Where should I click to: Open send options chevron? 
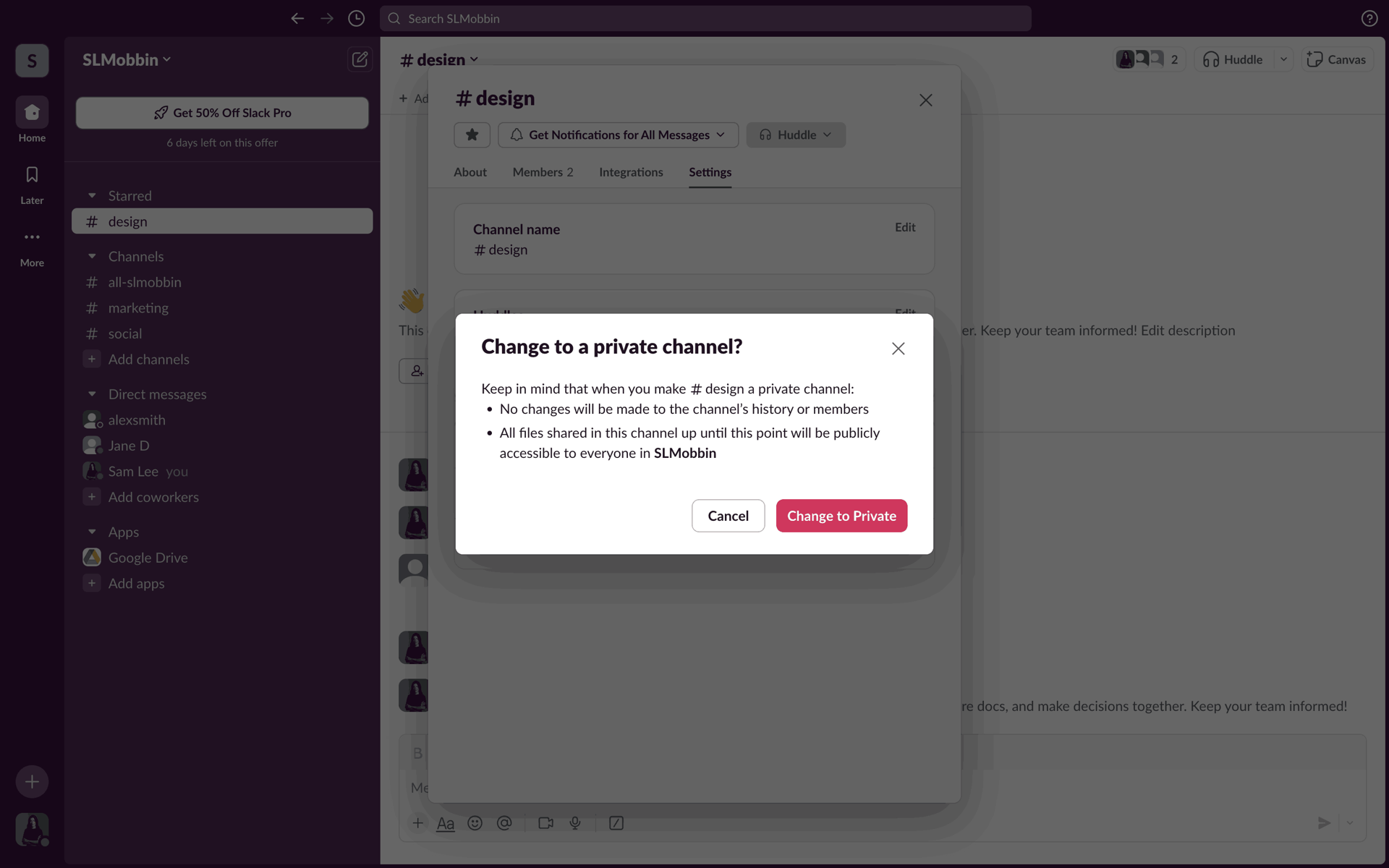point(1350,823)
